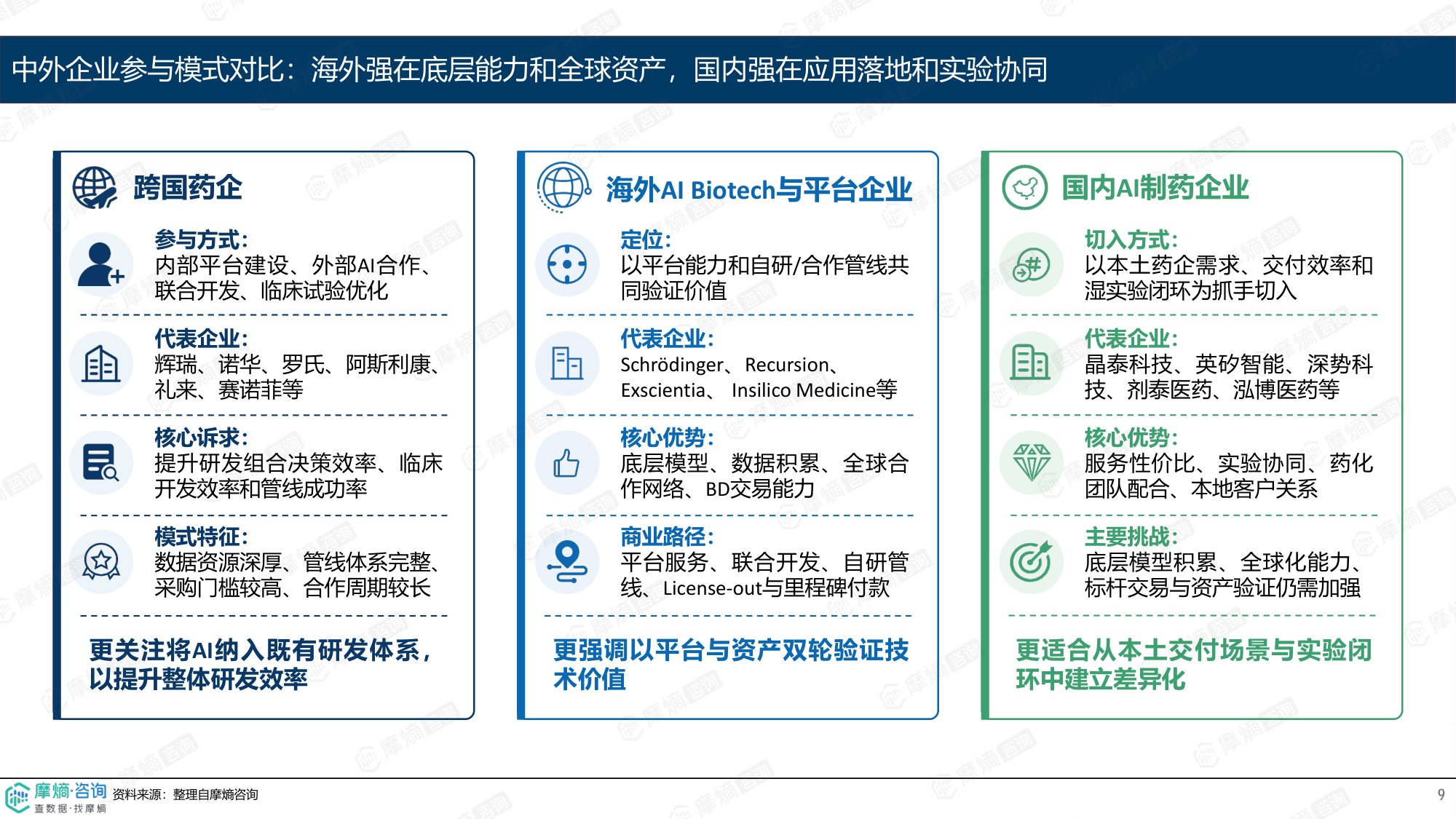
Task: Click the 定位 label
Action: pyautogui.click(x=646, y=240)
